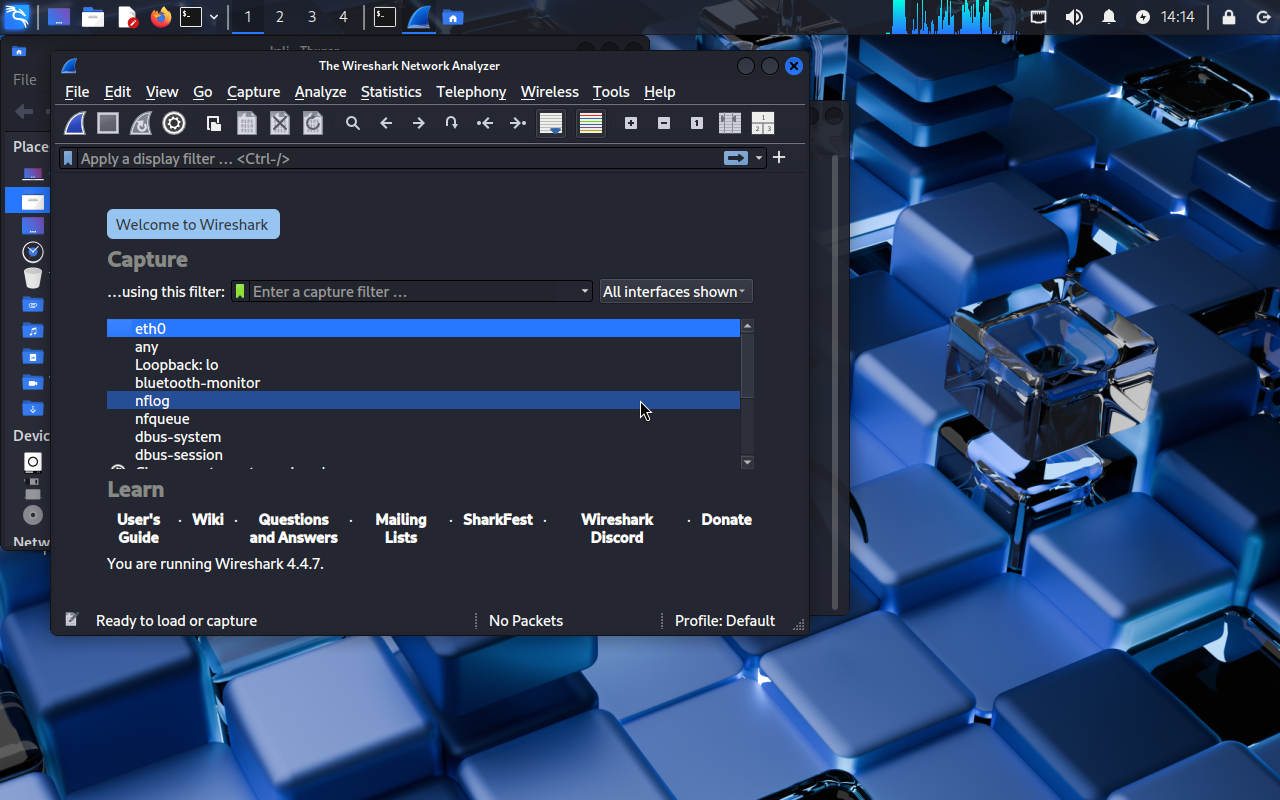The width and height of the screenshot is (1280, 800).
Task: Click the green capture filter bookmark
Action: coord(240,291)
